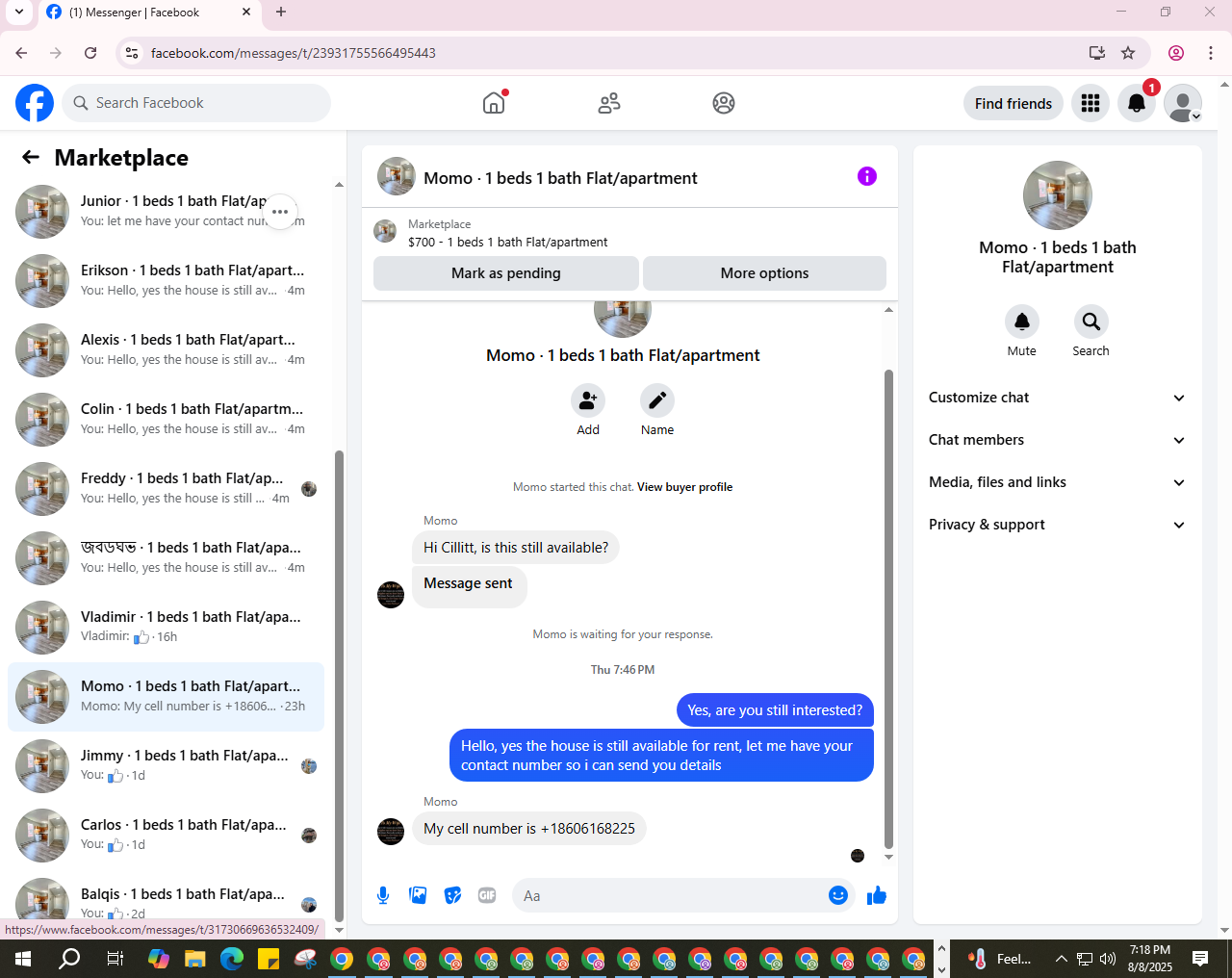The width and height of the screenshot is (1232, 978).
Task: Open Windows Start menu
Action: tap(23, 959)
